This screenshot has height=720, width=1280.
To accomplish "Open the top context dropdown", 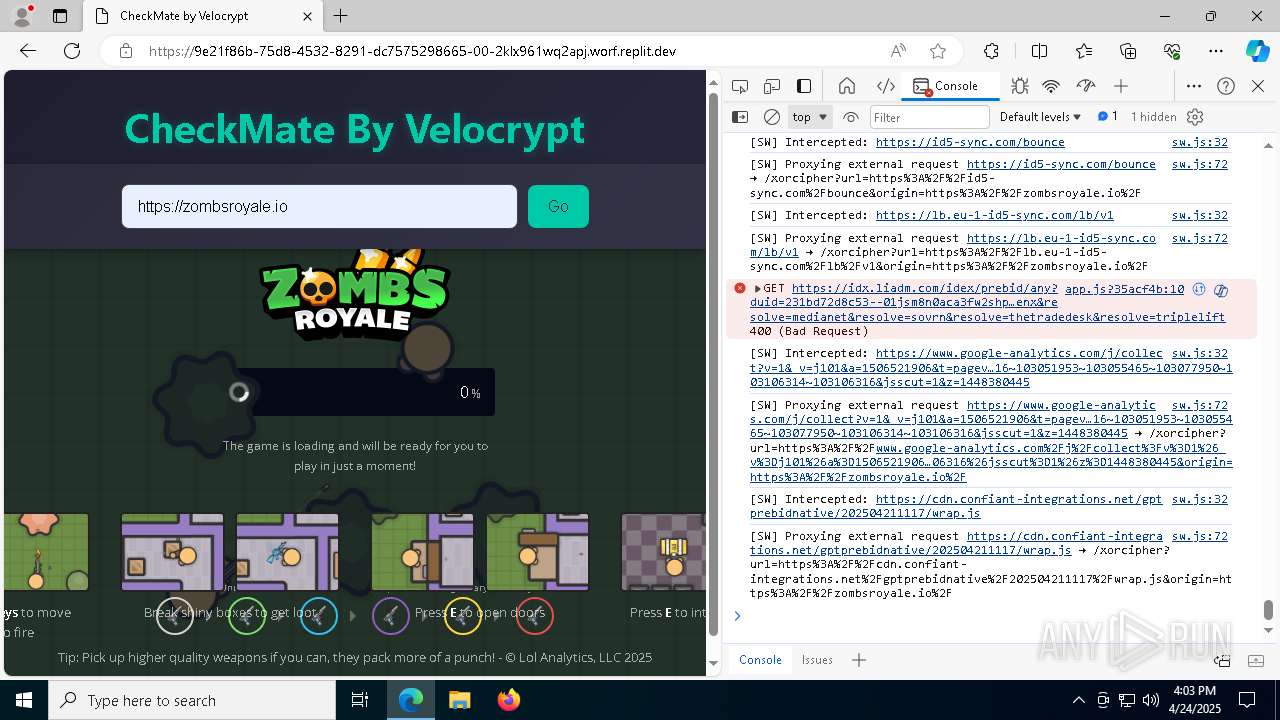I will [810, 117].
